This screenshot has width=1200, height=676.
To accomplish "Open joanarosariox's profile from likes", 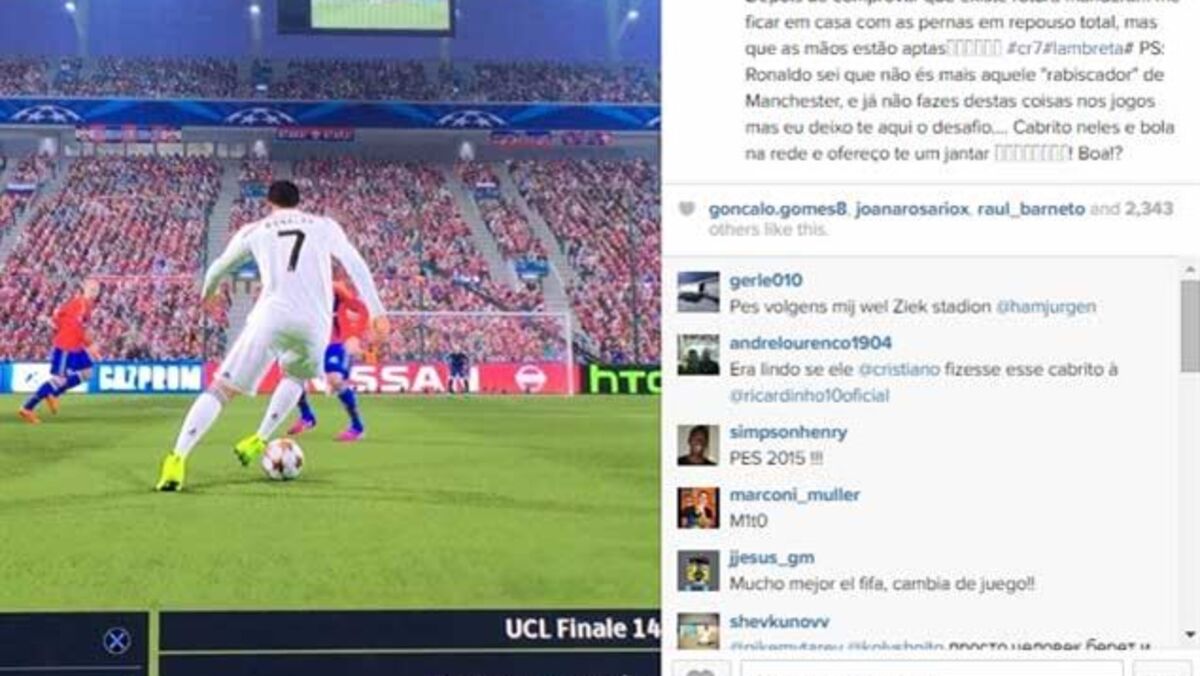I will 912,209.
